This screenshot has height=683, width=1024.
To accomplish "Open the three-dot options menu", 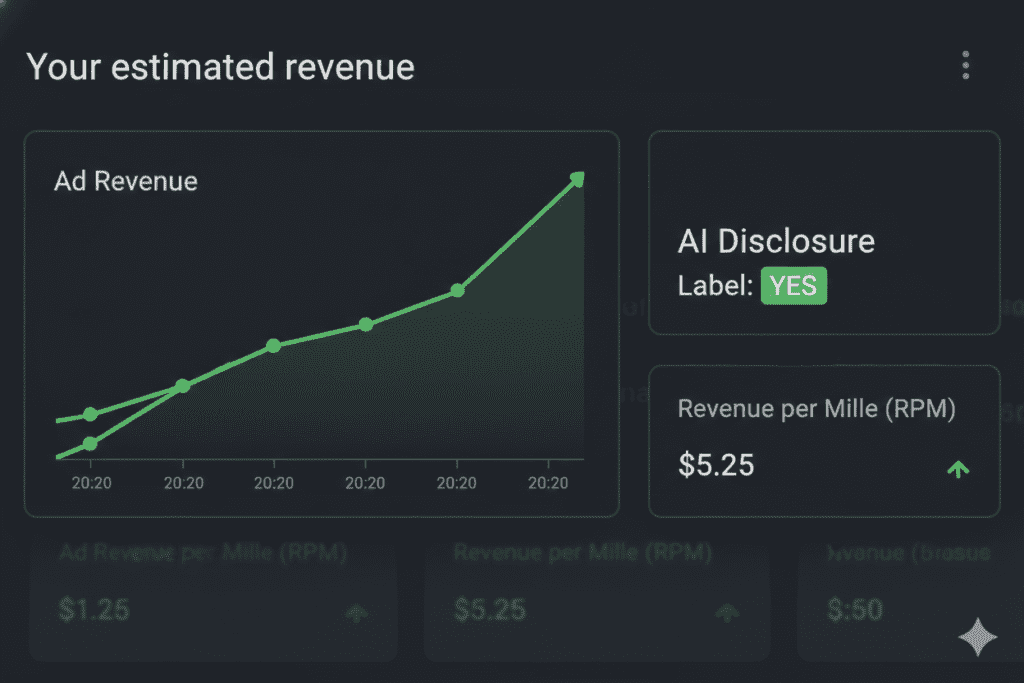I will (x=965, y=66).
